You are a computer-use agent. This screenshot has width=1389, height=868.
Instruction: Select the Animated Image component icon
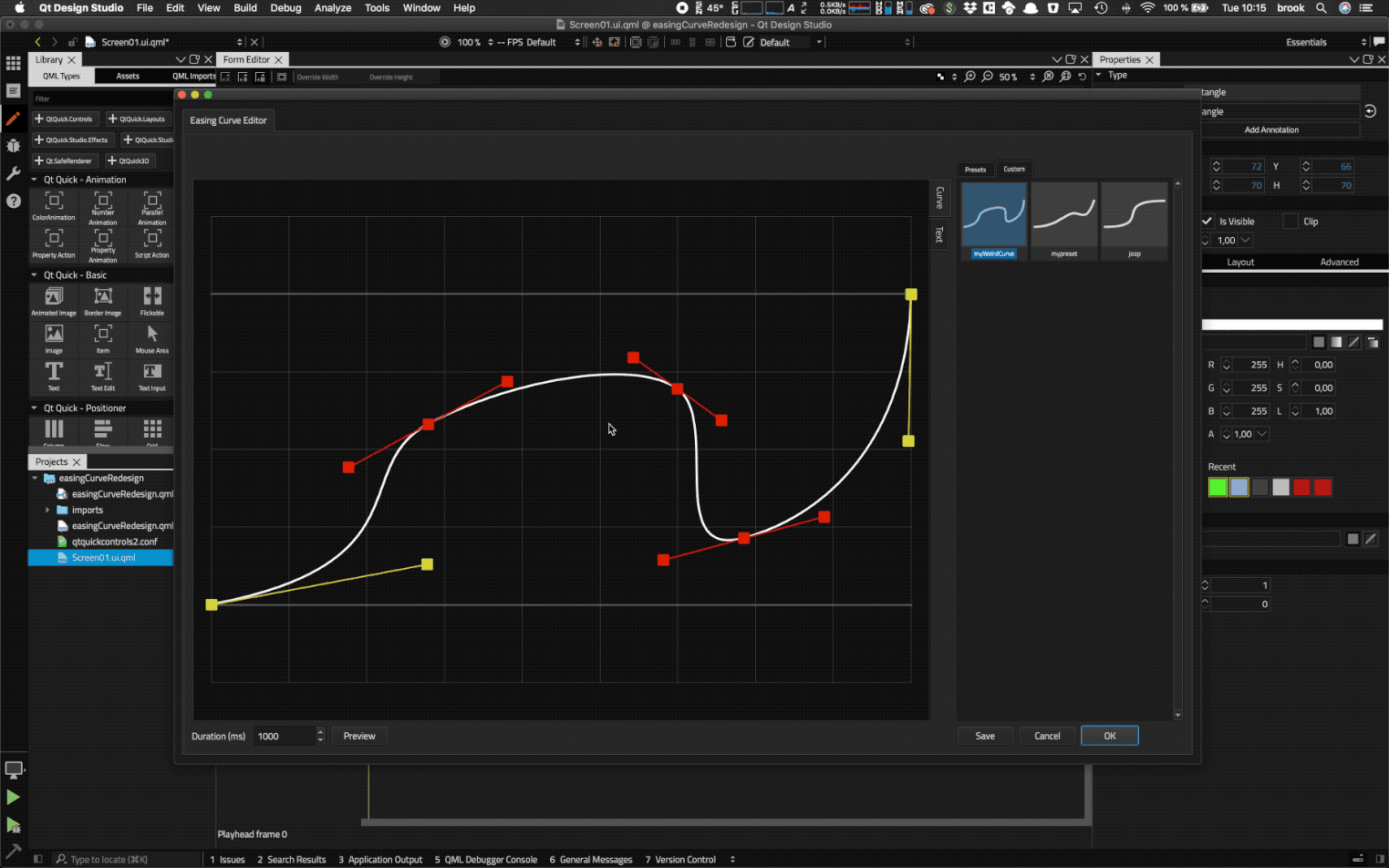pos(54,299)
